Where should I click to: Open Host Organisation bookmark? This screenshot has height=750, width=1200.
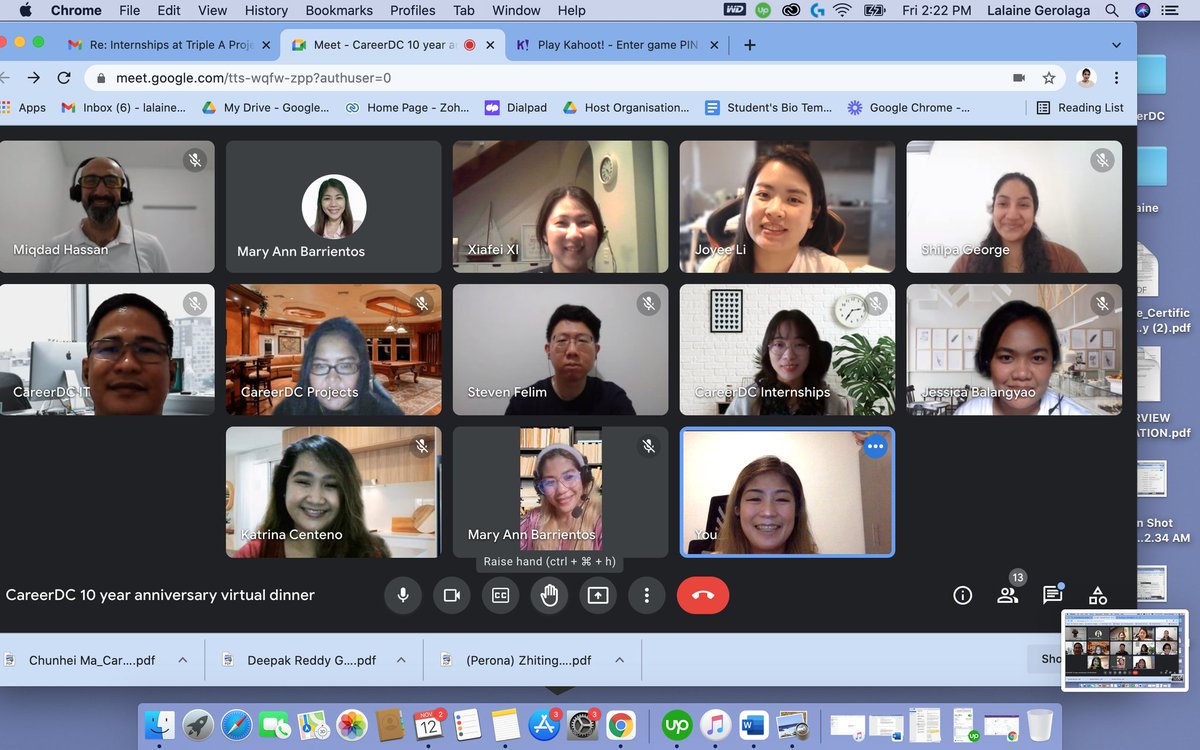pyautogui.click(x=626, y=107)
